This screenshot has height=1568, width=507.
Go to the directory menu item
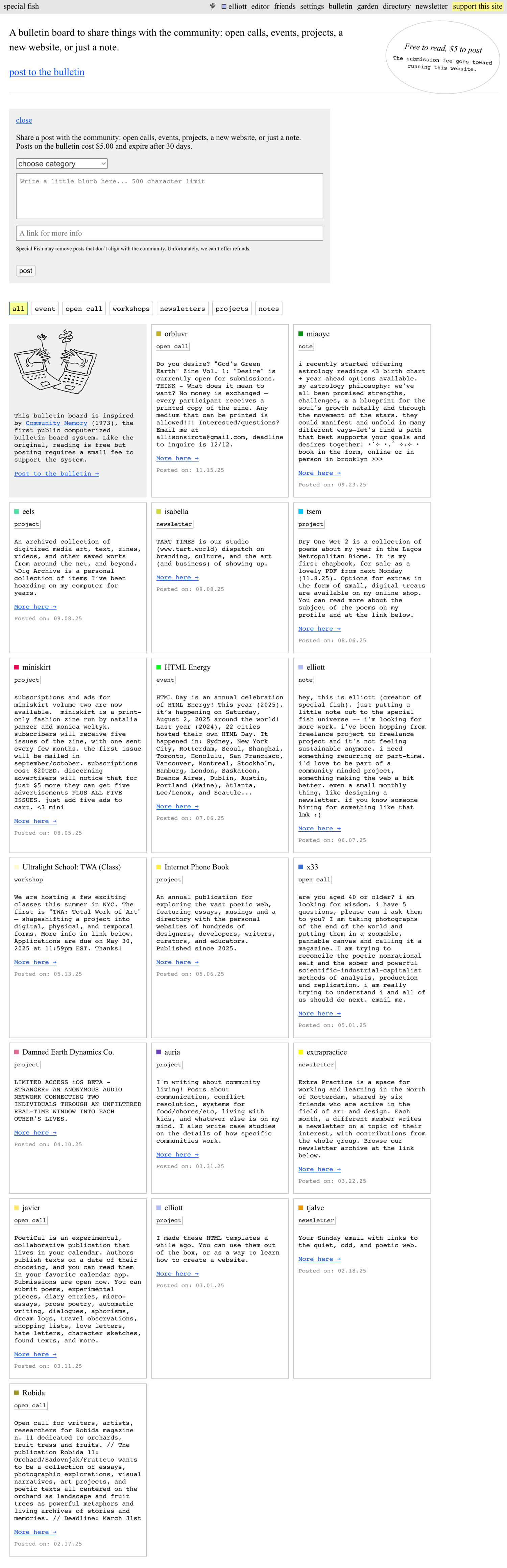click(397, 6)
